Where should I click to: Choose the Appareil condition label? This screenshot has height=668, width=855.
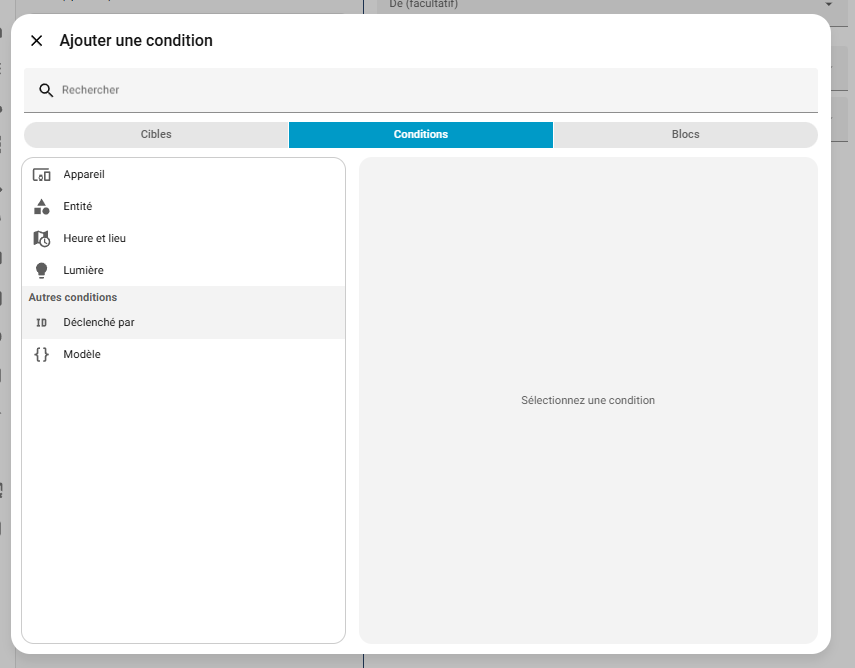coord(84,175)
